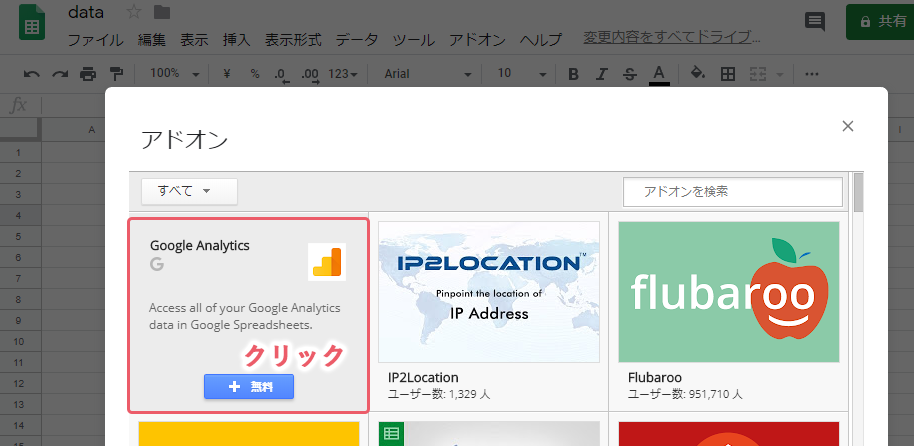Open the 表示 menu

[x=194, y=40]
